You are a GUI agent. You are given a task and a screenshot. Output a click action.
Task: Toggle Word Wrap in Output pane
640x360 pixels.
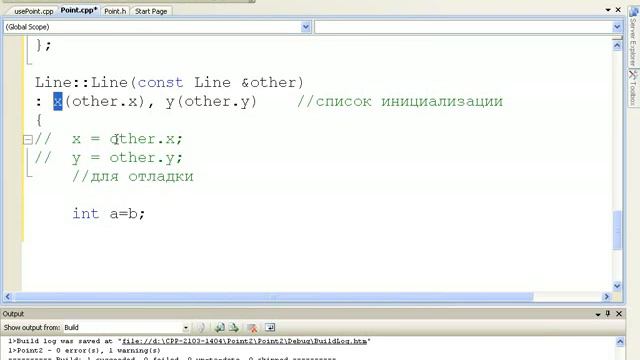coord(270,327)
